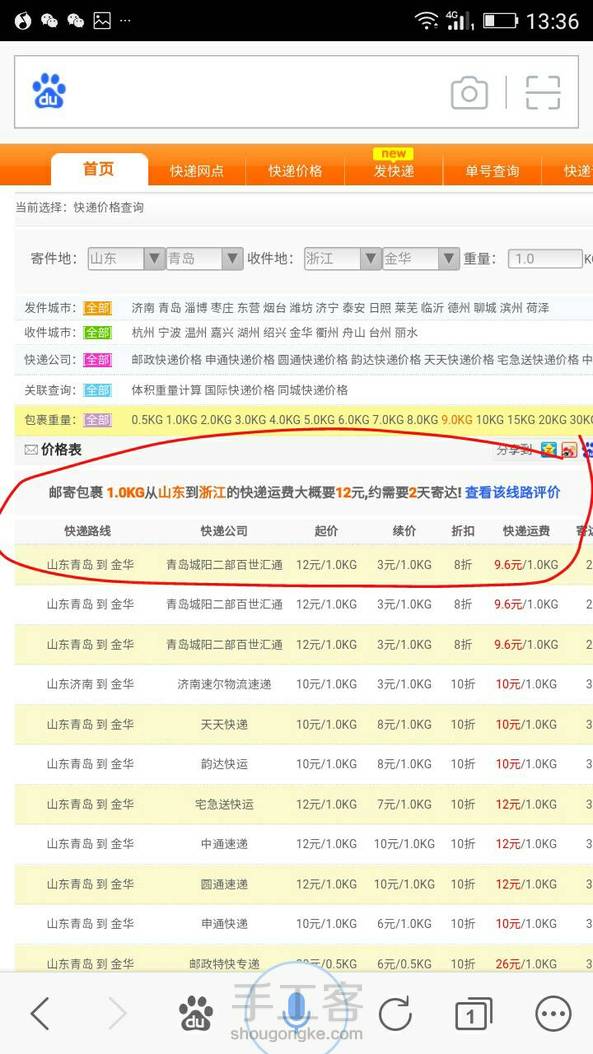Open 邮政快递价格 link
The image size is (593, 1054).
pos(167,360)
